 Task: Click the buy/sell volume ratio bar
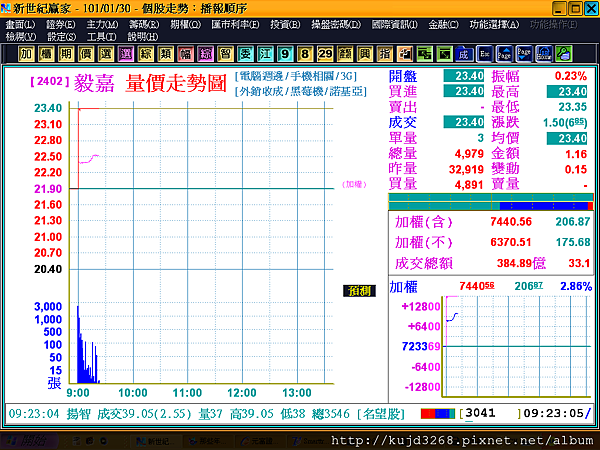[491, 202]
